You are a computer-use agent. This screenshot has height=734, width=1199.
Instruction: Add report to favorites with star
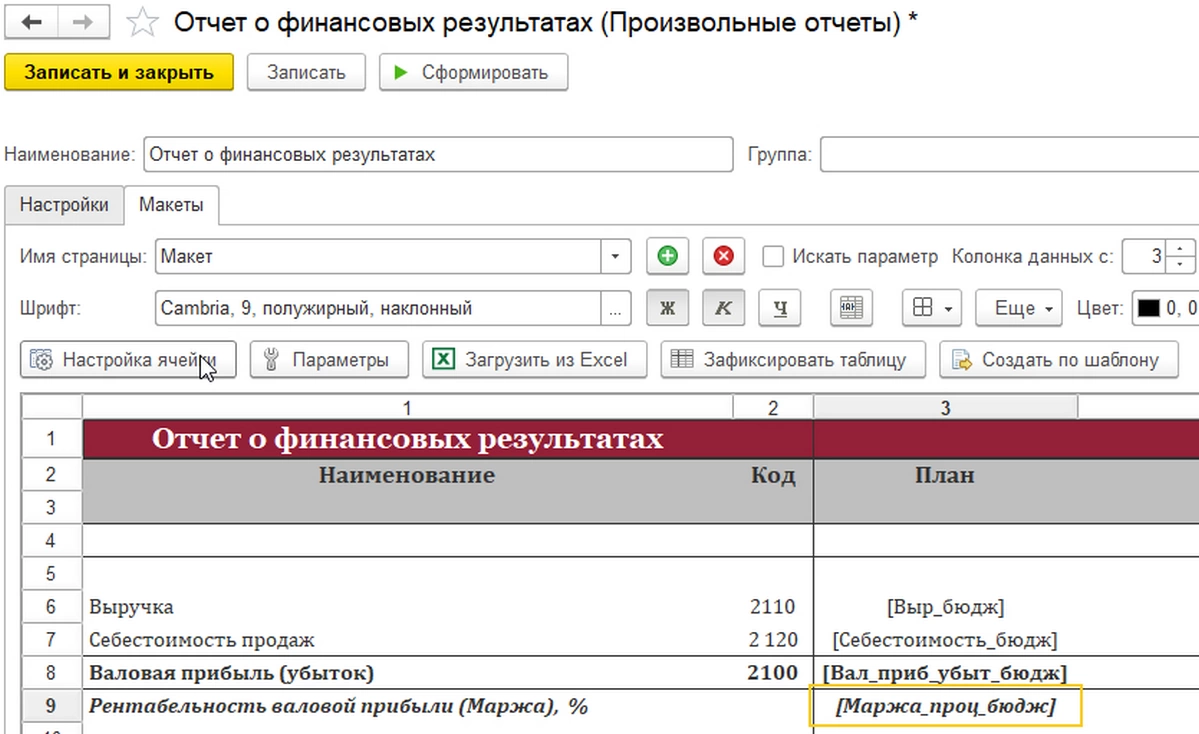[x=142, y=22]
